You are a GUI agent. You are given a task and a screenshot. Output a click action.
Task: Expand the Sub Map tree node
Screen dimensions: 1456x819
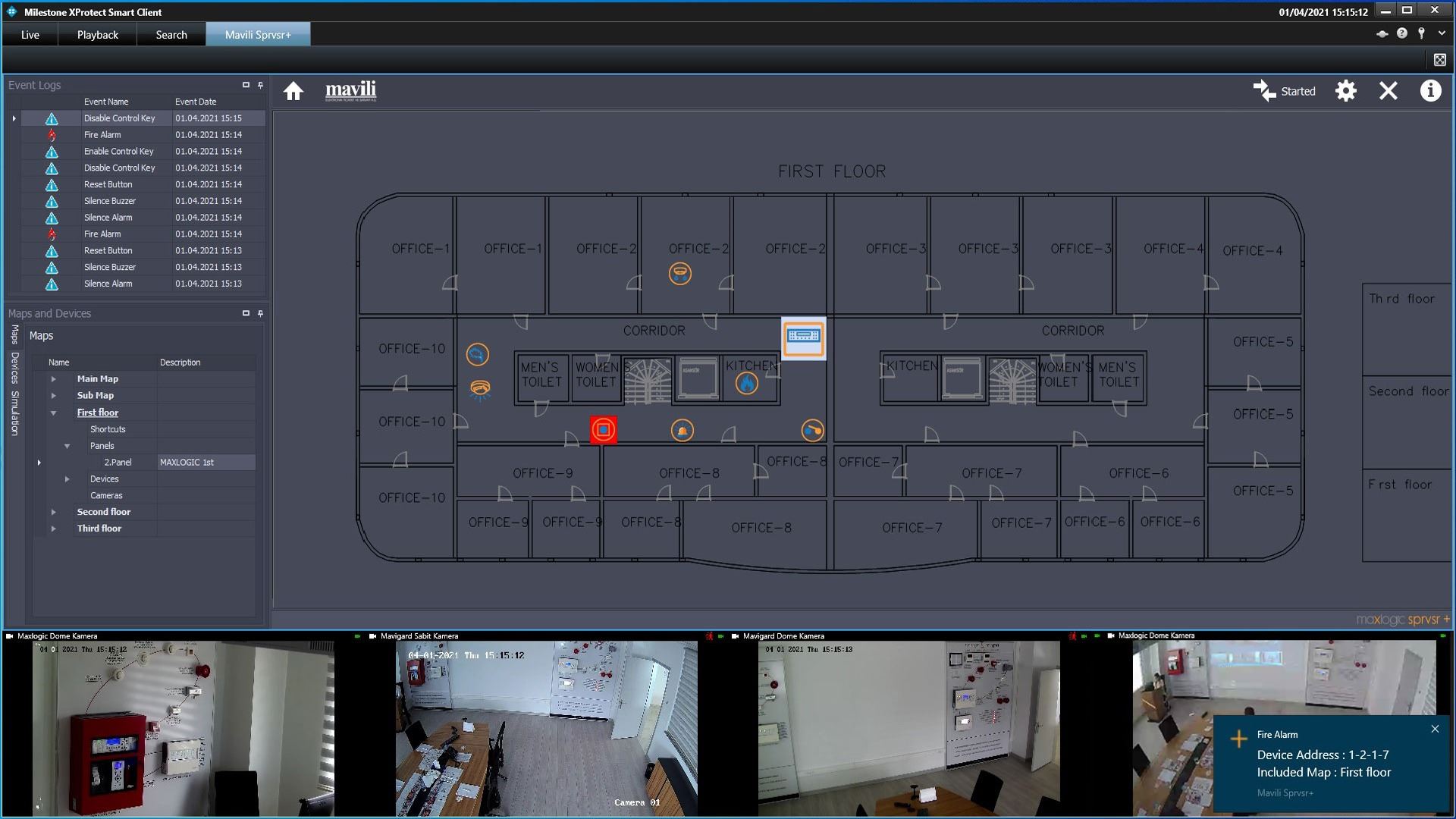click(x=53, y=396)
